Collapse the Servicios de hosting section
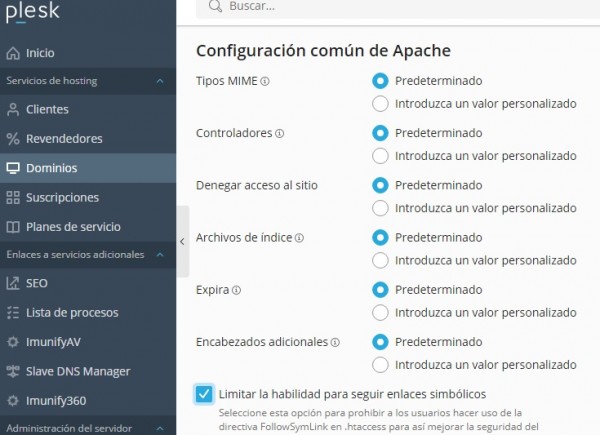 tap(160, 81)
